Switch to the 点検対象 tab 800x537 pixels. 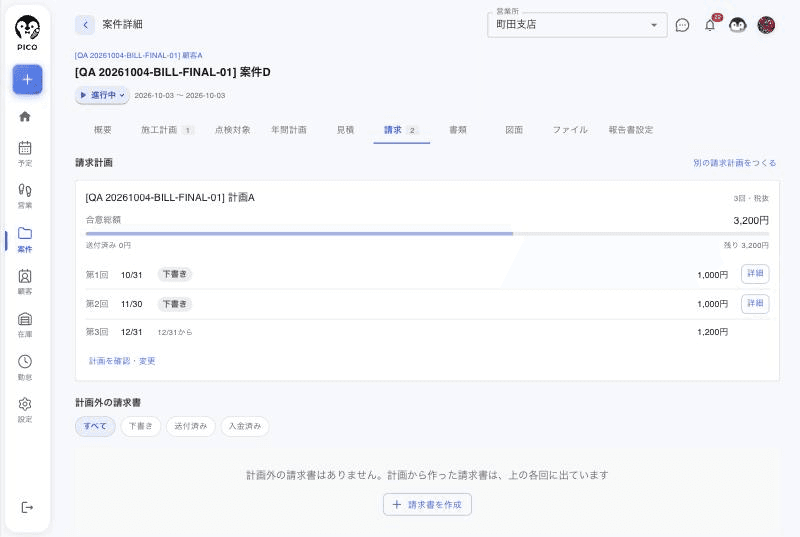coord(232,130)
